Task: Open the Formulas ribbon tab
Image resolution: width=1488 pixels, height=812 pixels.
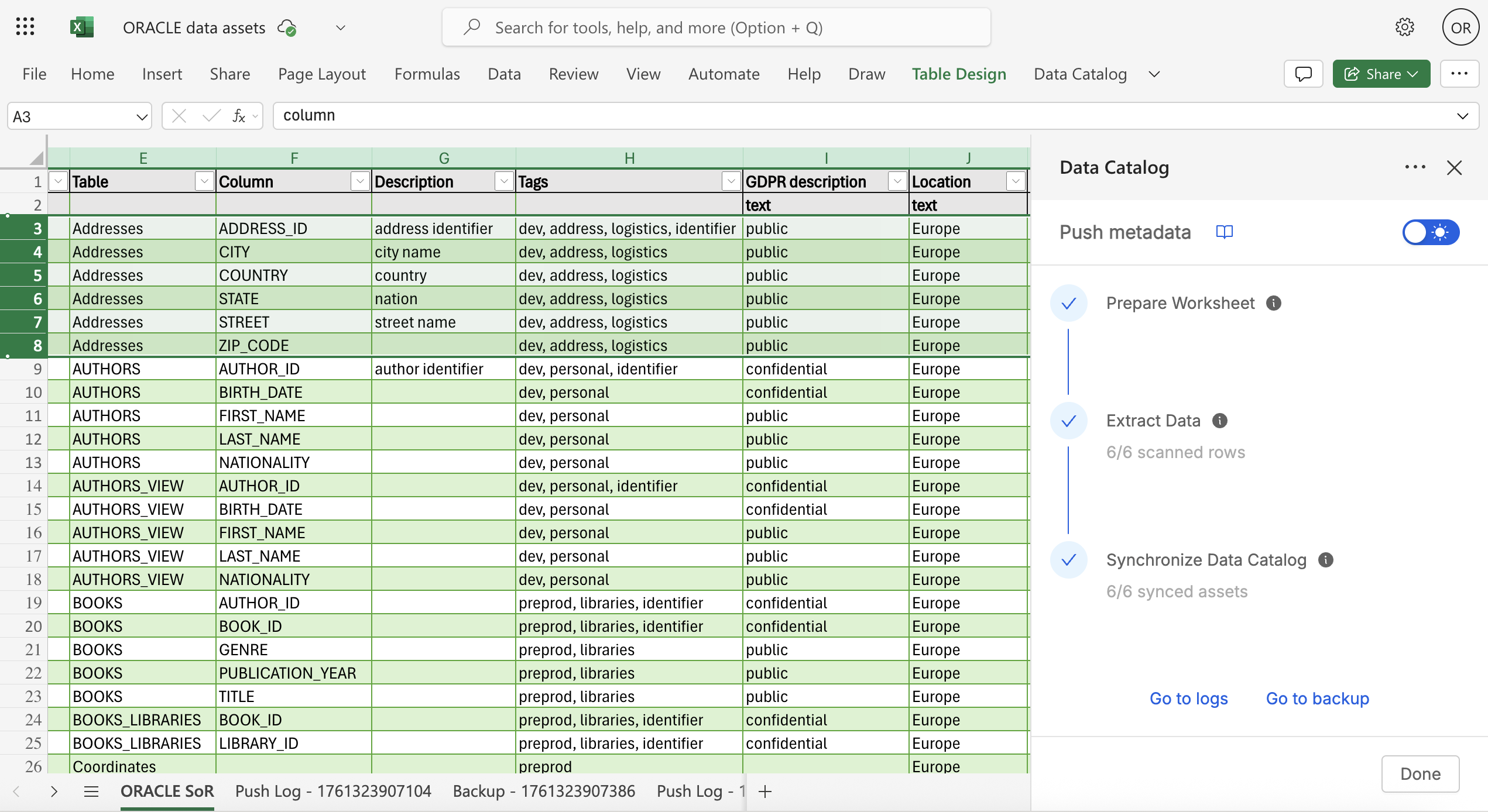Action: tap(427, 74)
